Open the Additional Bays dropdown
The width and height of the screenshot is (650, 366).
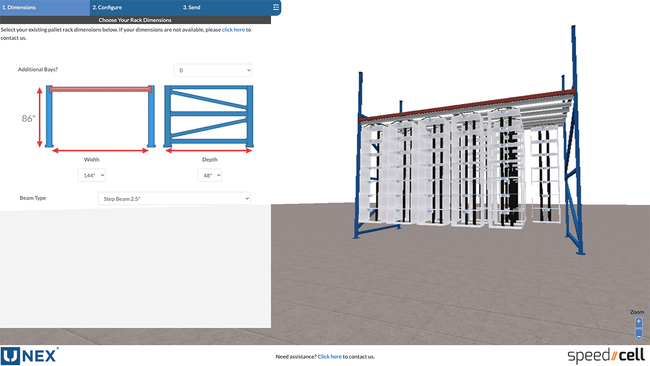click(x=213, y=70)
